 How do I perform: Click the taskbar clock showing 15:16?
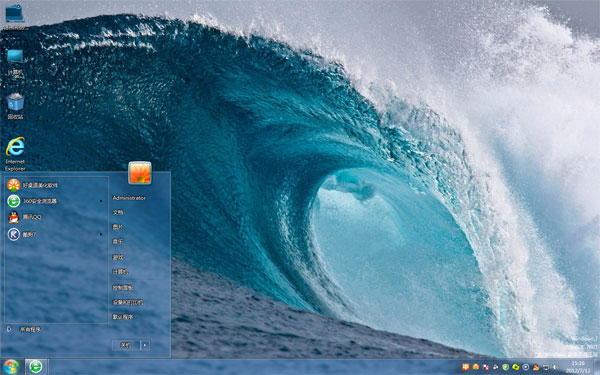(x=578, y=367)
